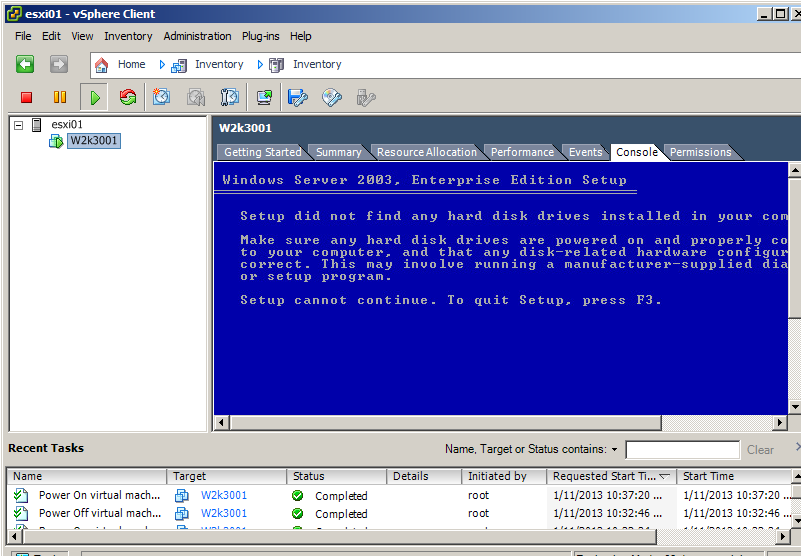Image resolution: width=802 pixels, height=557 pixels.
Task: Open the File menu
Action: 23,36
